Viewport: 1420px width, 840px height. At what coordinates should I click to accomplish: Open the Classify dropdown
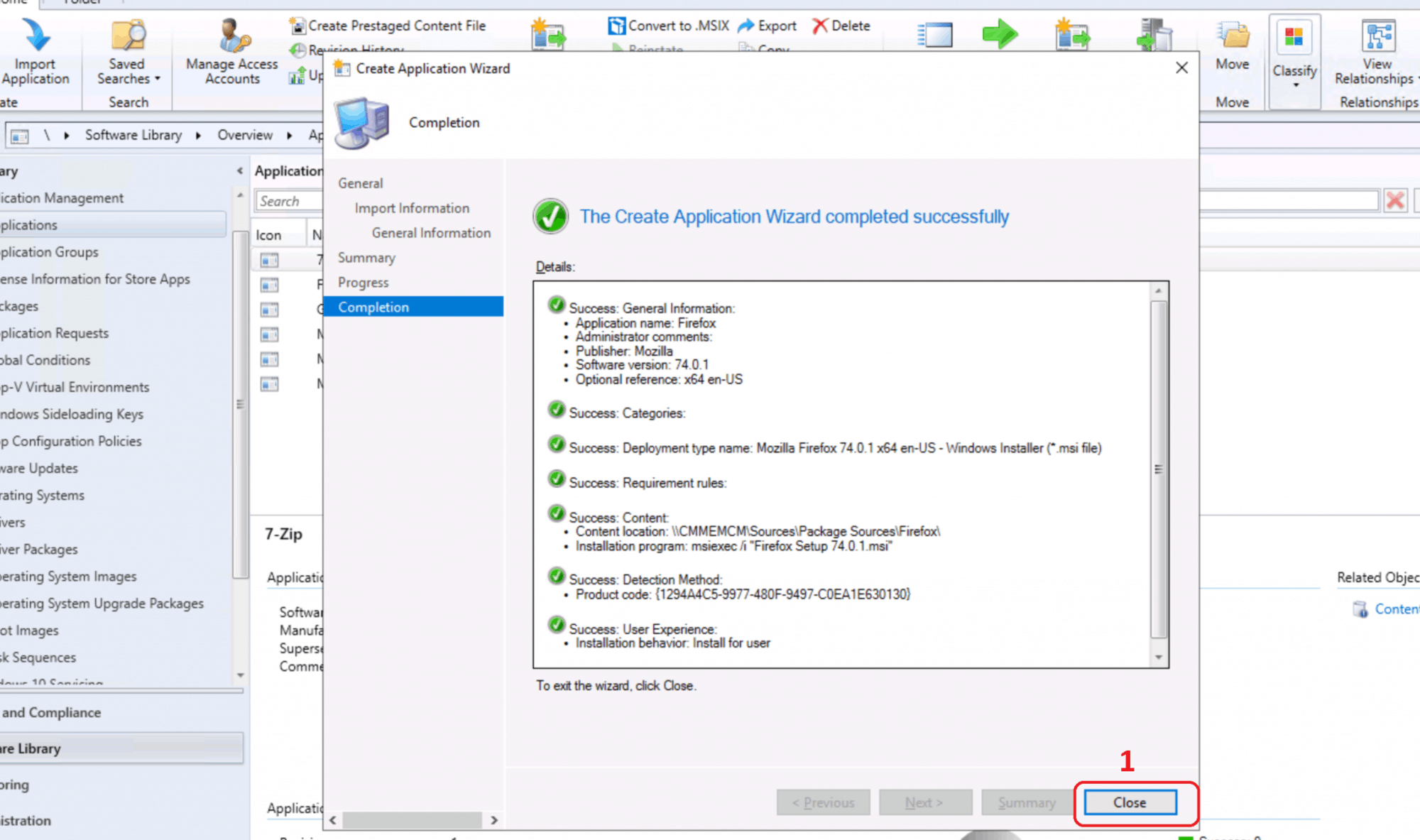tap(1294, 71)
